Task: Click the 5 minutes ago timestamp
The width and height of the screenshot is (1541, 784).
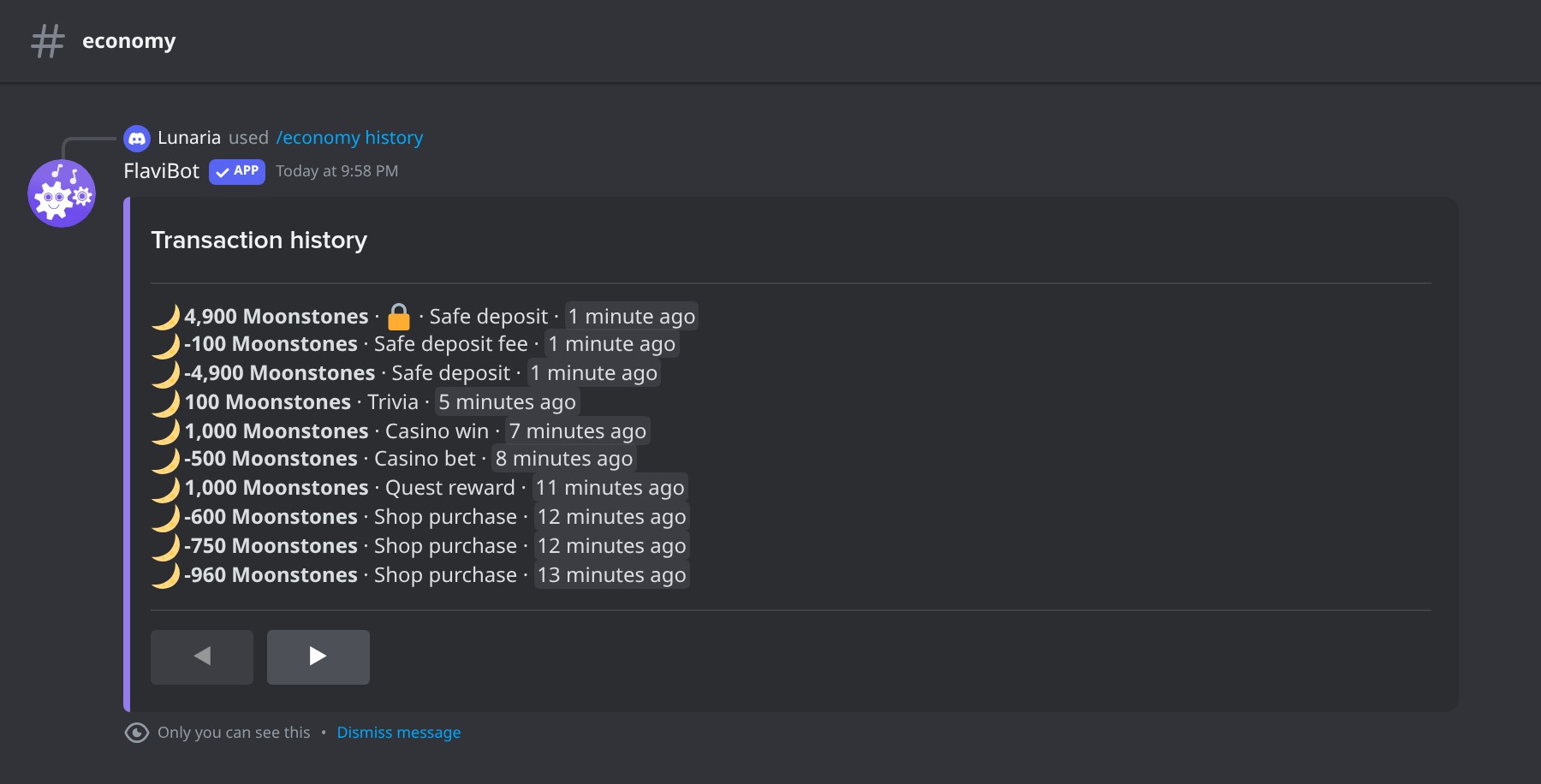Action: (507, 402)
